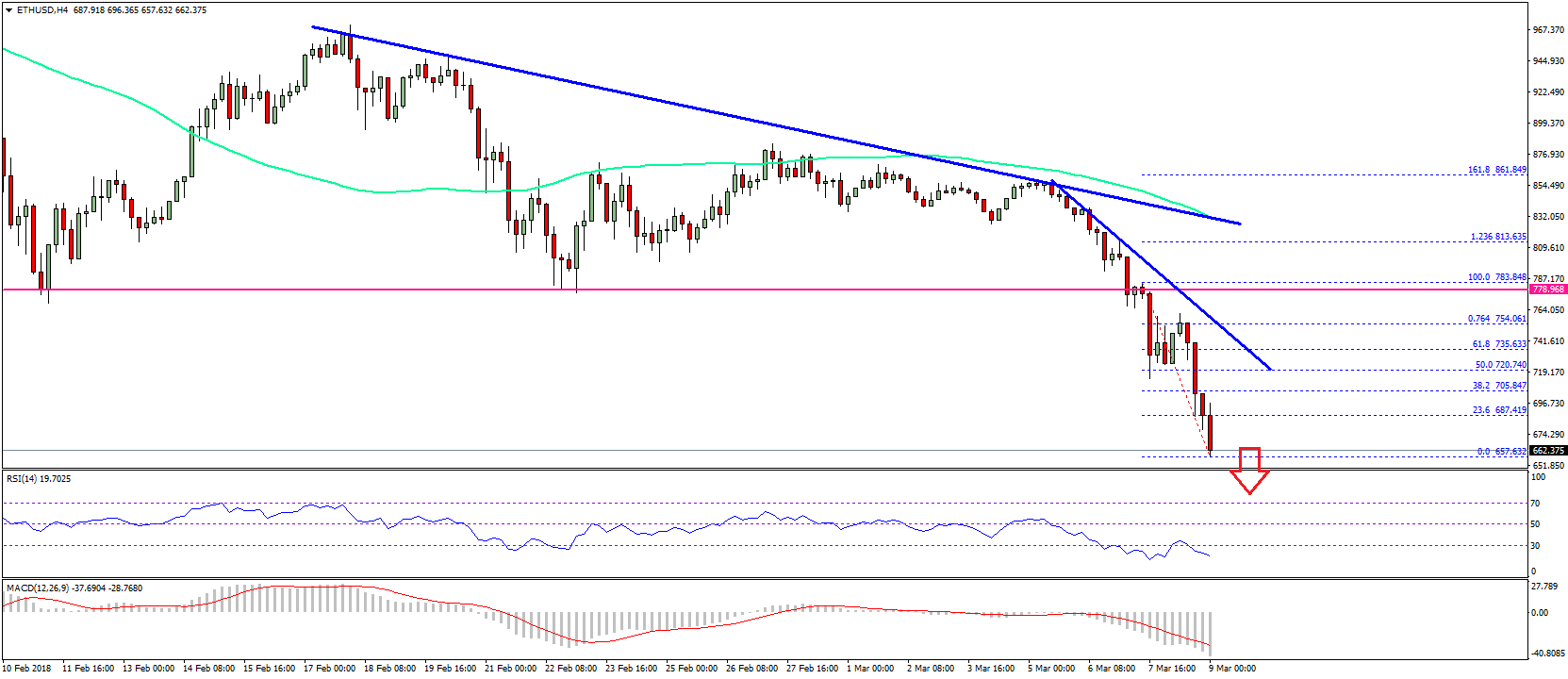Click the 17 Feb 00:00 date label

click(329, 669)
